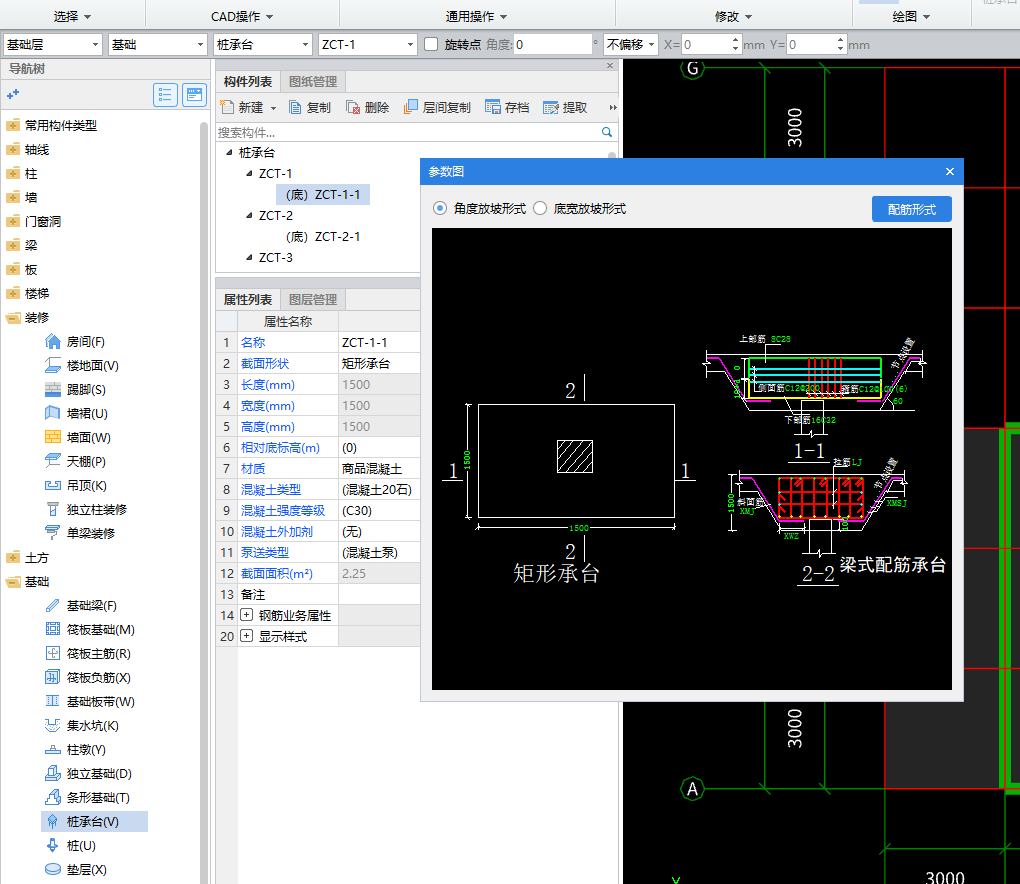1020x884 pixels.
Task: Close the component list panel
Action: tap(610, 65)
